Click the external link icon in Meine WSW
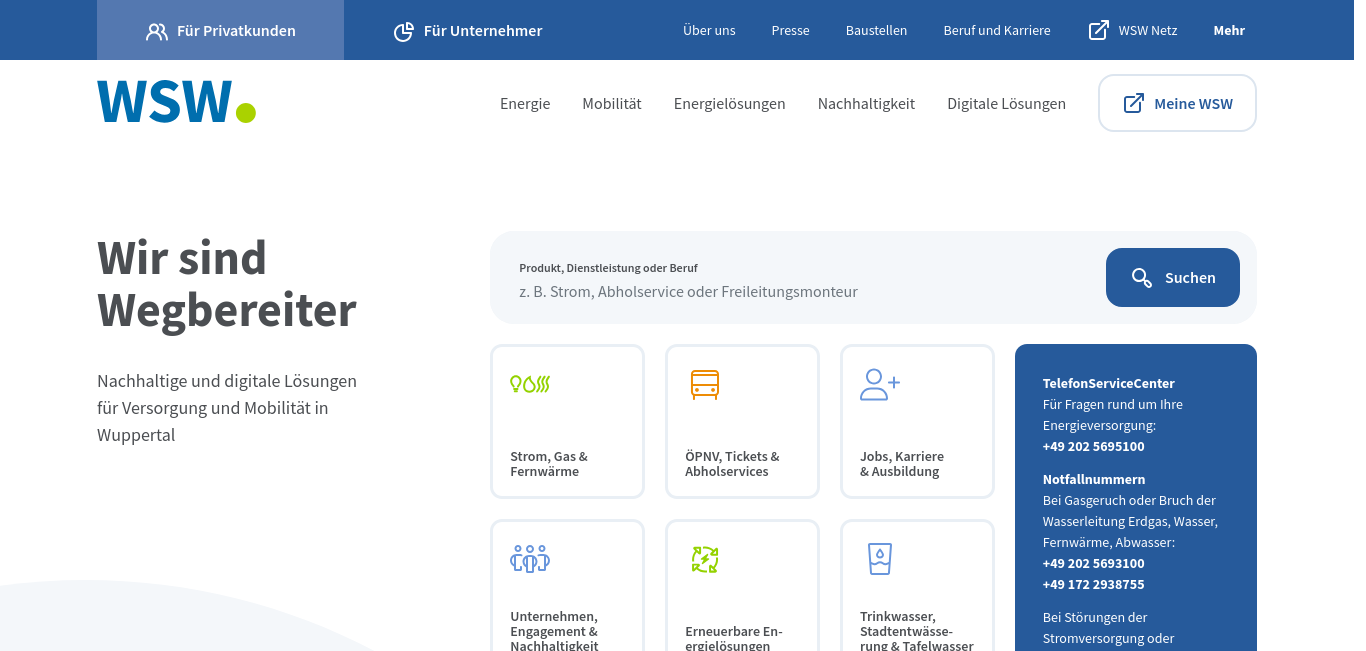The image size is (1366, 651). pos(1134,103)
